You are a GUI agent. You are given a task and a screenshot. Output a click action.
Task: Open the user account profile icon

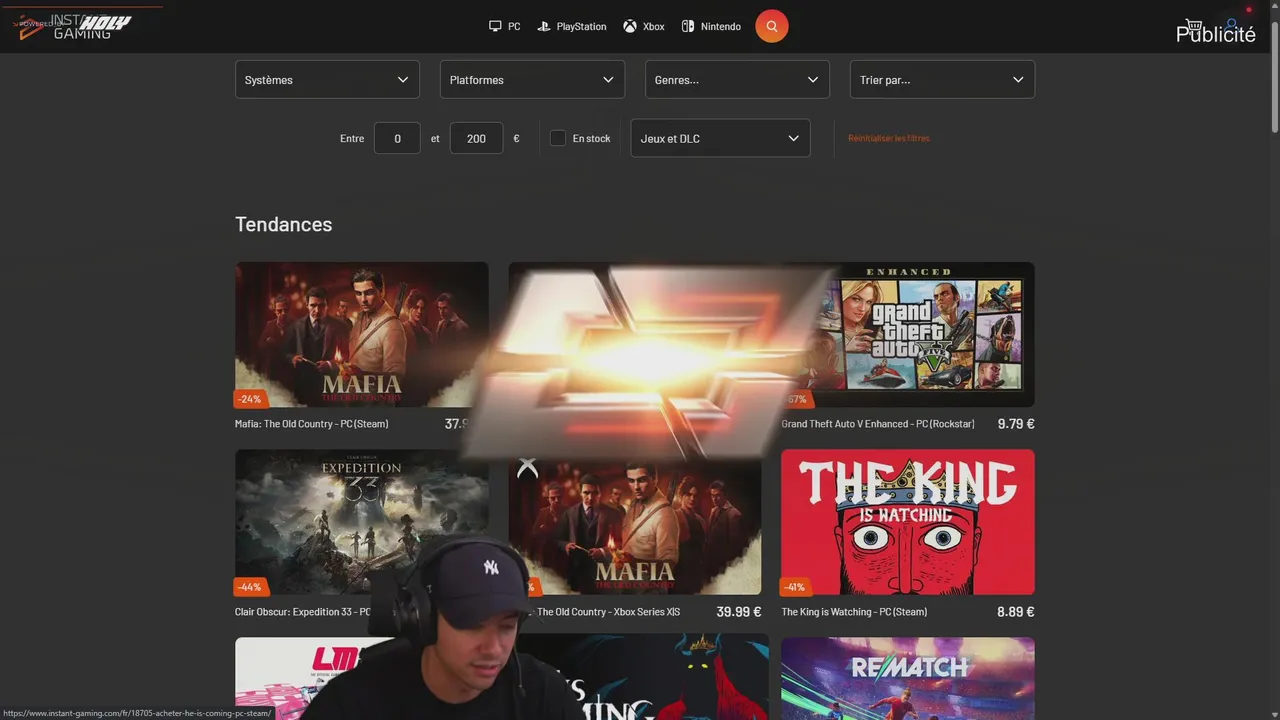tap(1232, 24)
